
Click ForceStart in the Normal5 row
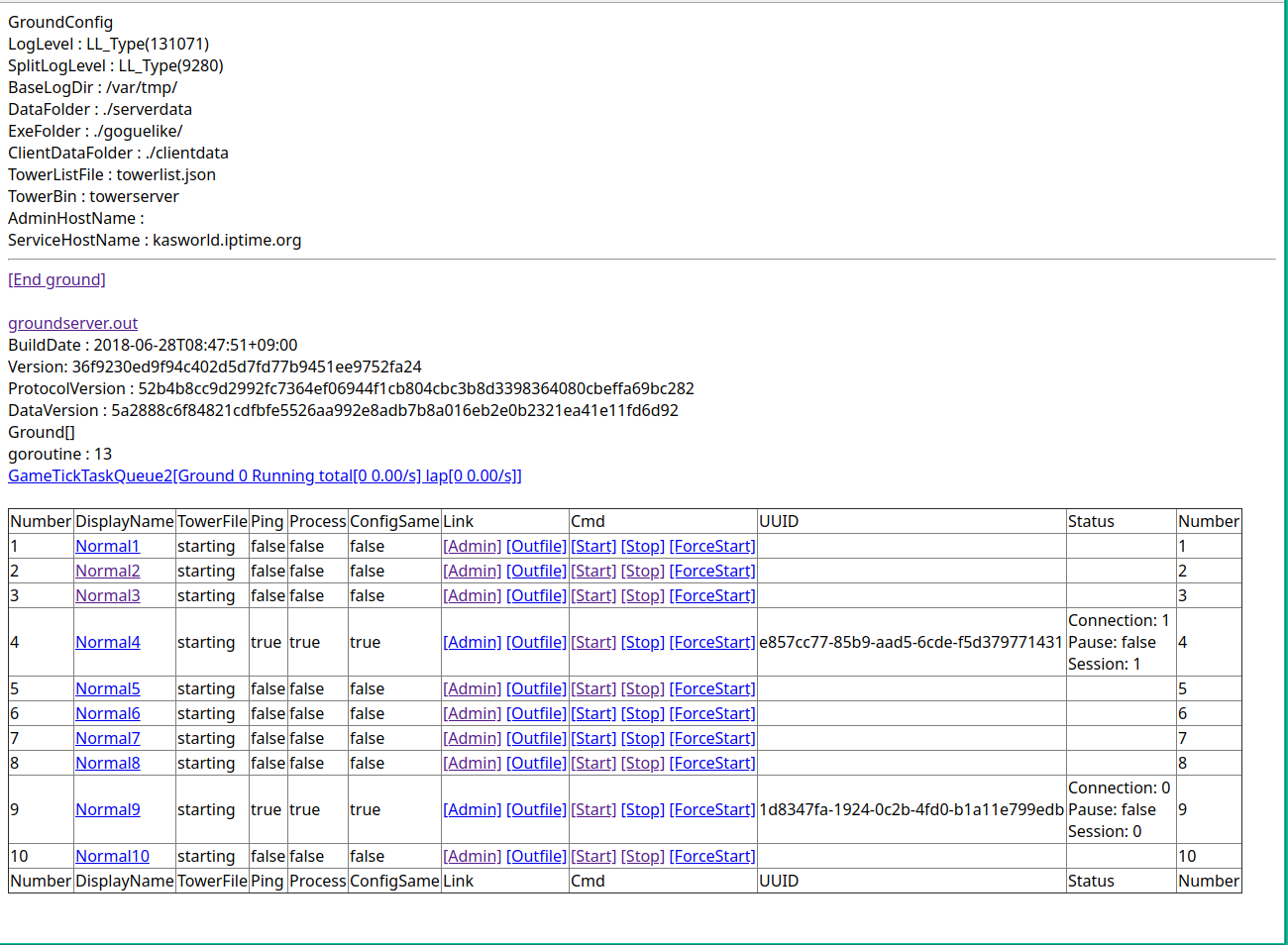click(x=712, y=688)
